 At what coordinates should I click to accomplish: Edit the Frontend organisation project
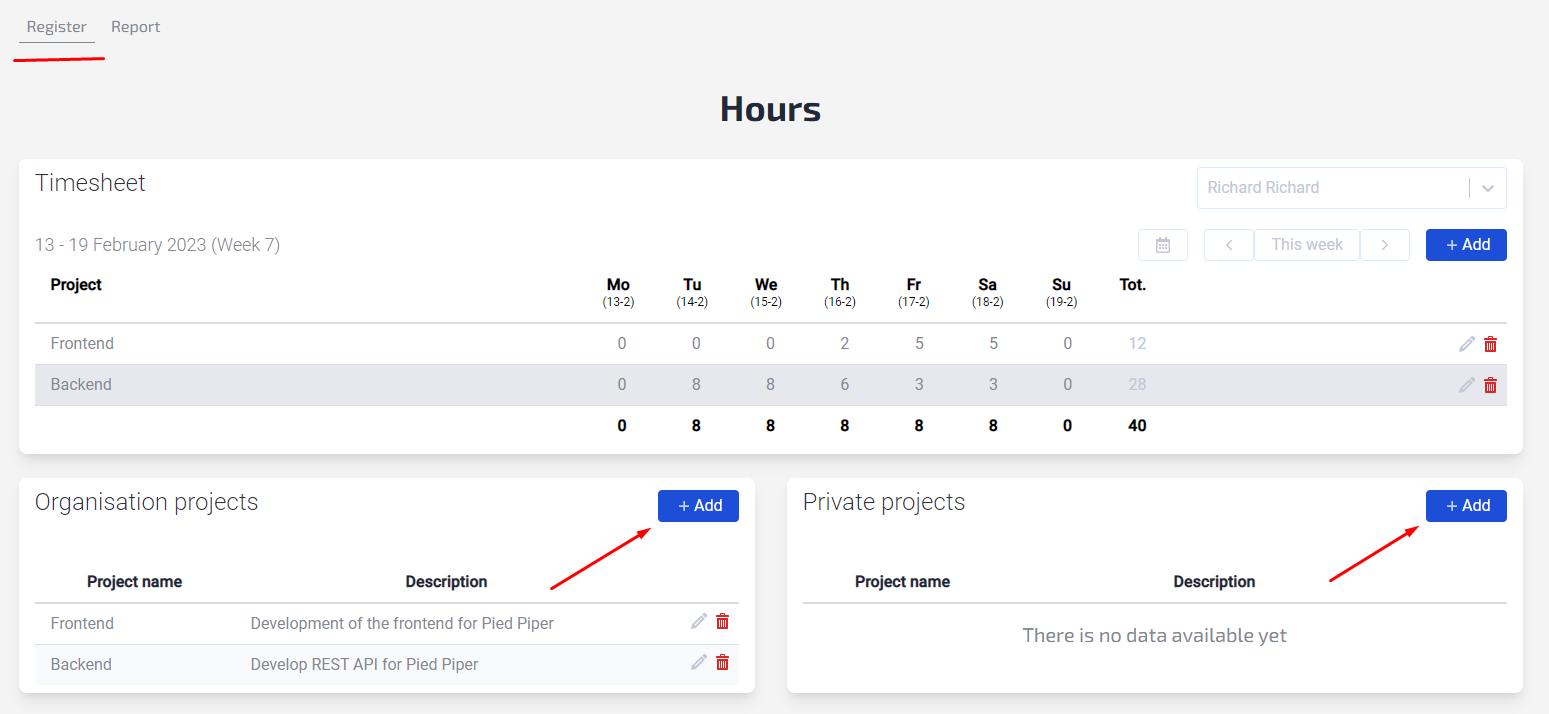click(x=699, y=622)
